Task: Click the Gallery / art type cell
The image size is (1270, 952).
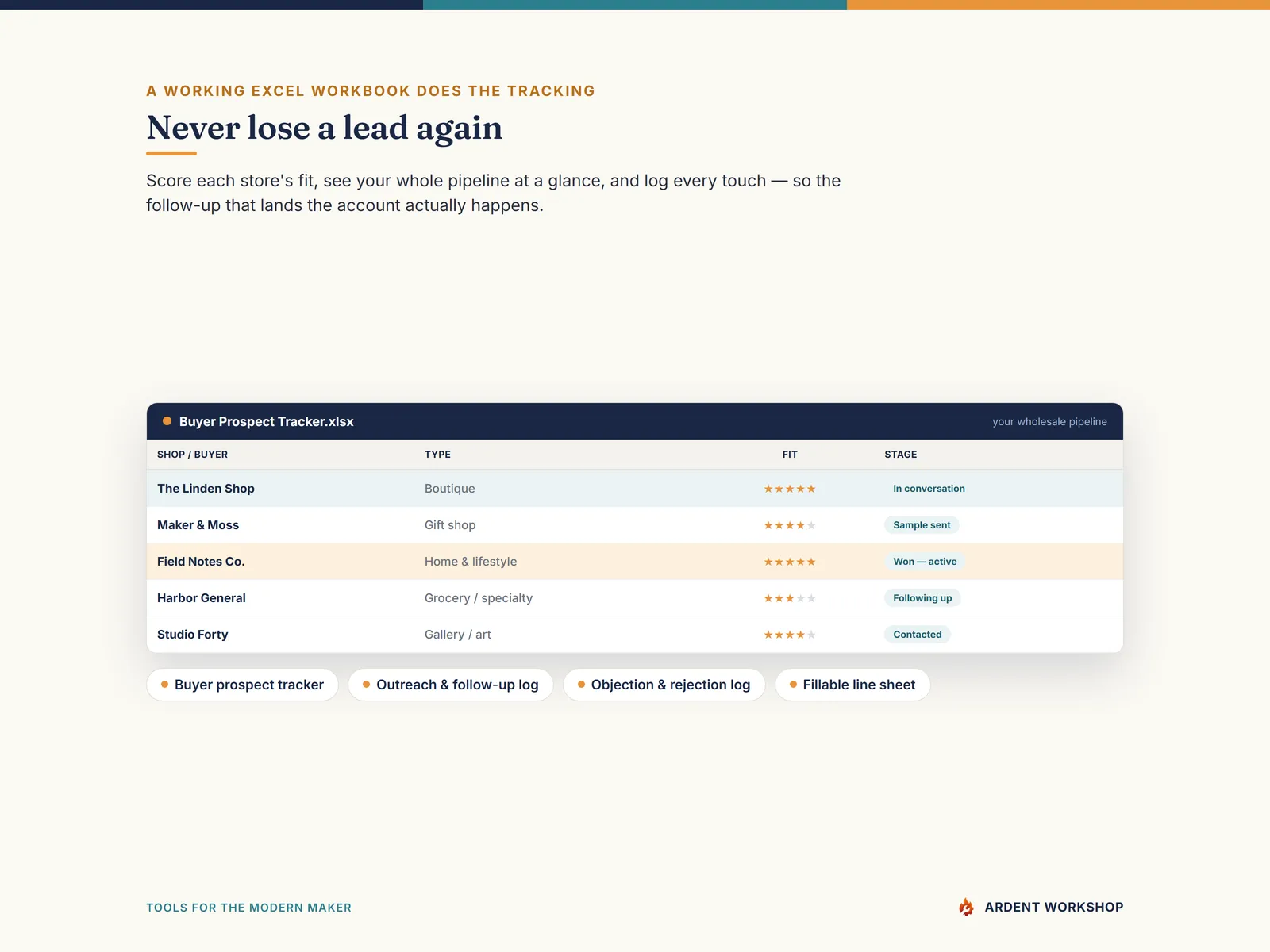Action: click(x=458, y=635)
